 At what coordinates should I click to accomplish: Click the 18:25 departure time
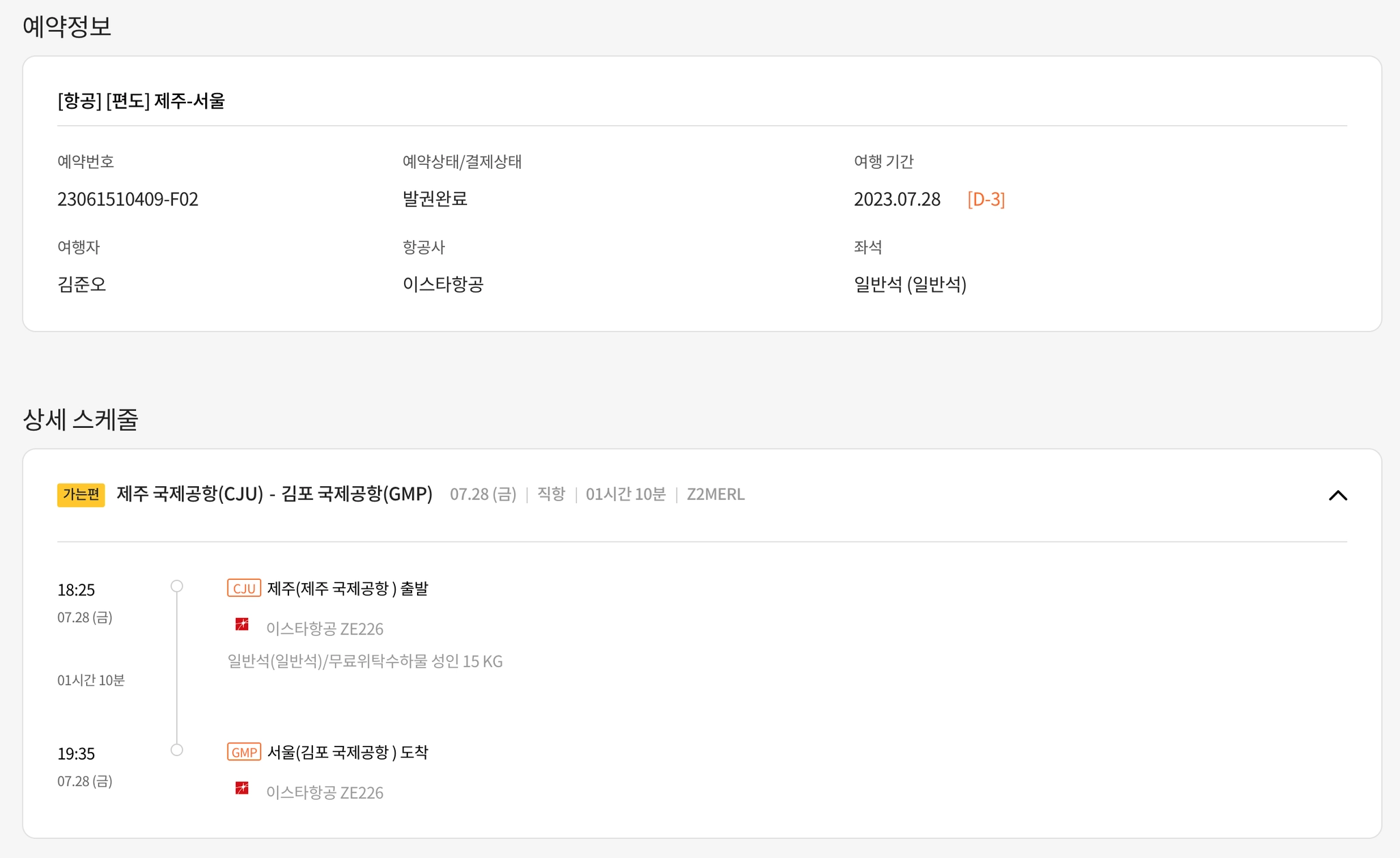pyautogui.click(x=76, y=590)
